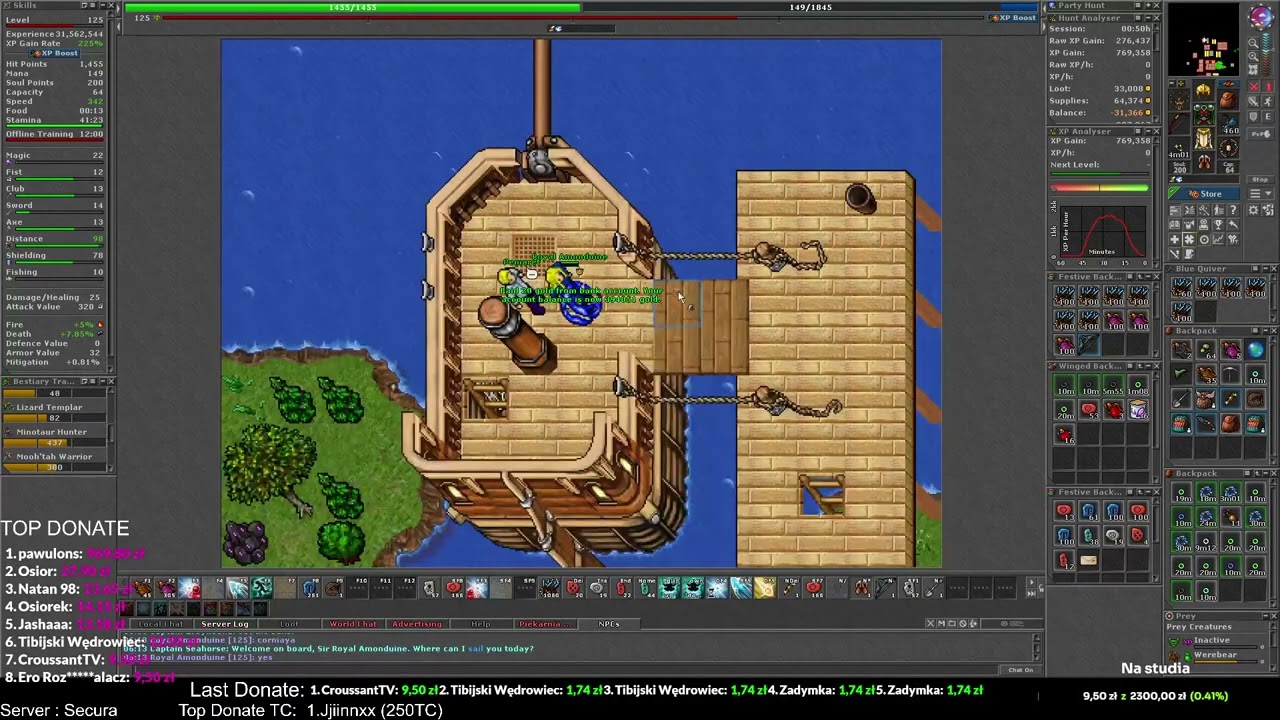Click the trophy icon in control buttons

pyautogui.click(x=1218, y=225)
